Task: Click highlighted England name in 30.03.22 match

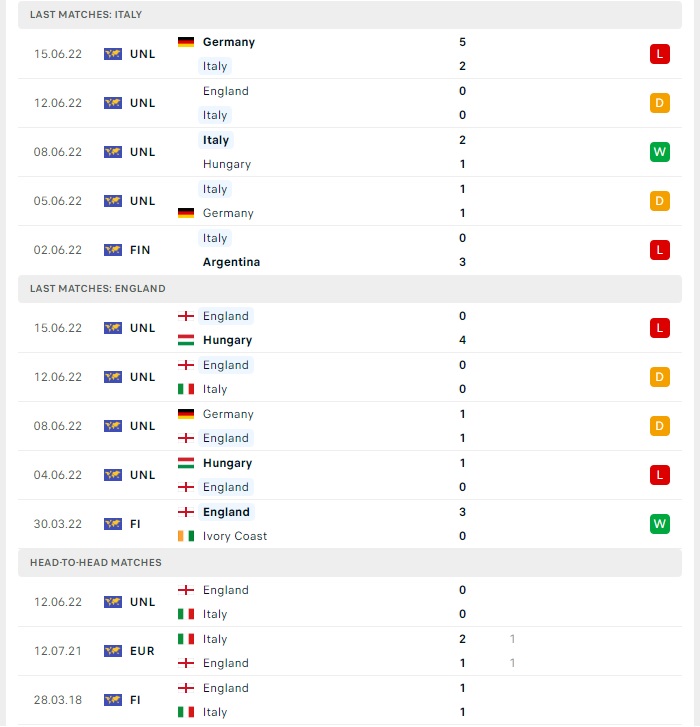Action: (x=226, y=512)
